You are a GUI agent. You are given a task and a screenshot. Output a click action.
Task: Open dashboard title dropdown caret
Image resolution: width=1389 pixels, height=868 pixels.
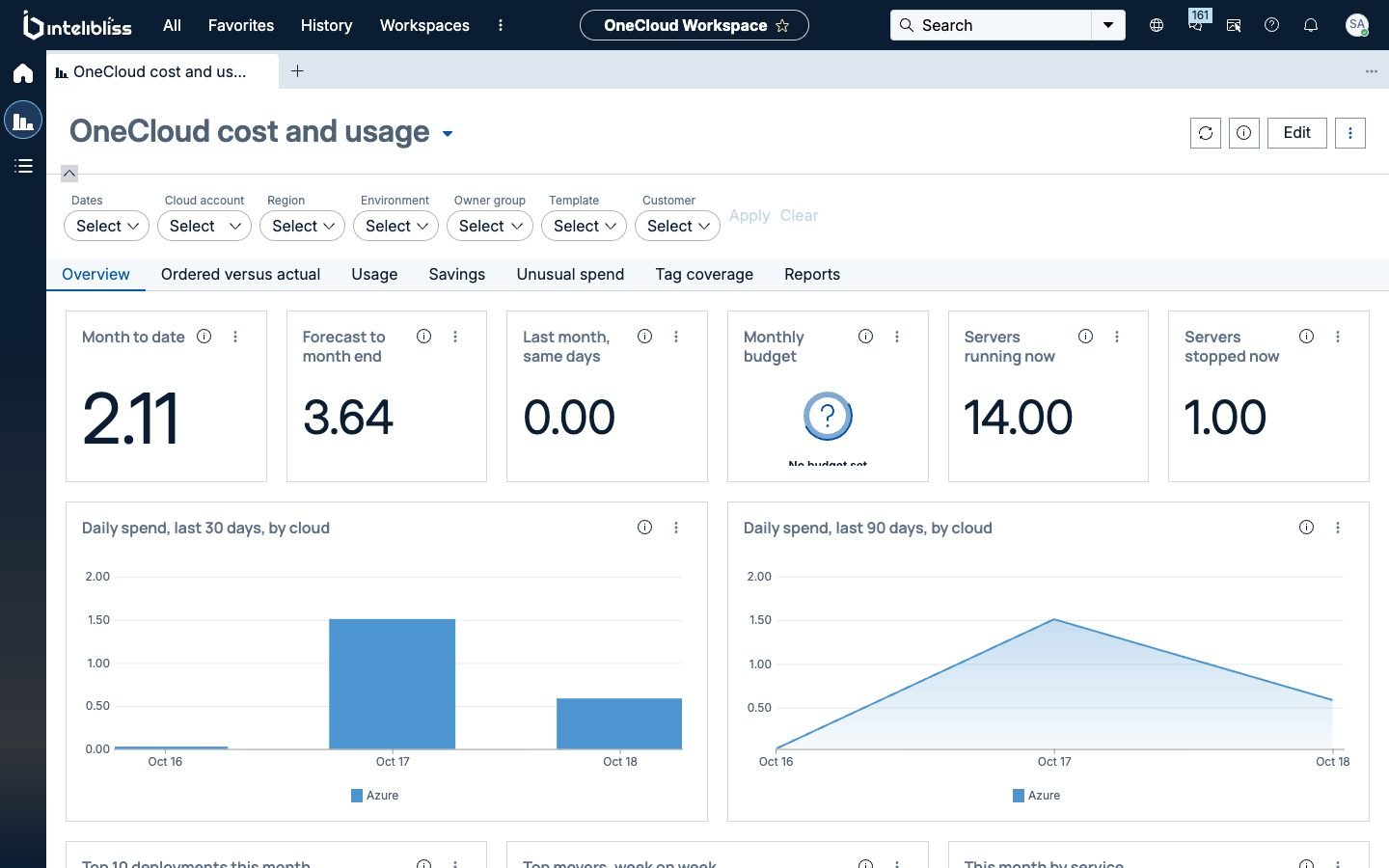pyautogui.click(x=448, y=134)
